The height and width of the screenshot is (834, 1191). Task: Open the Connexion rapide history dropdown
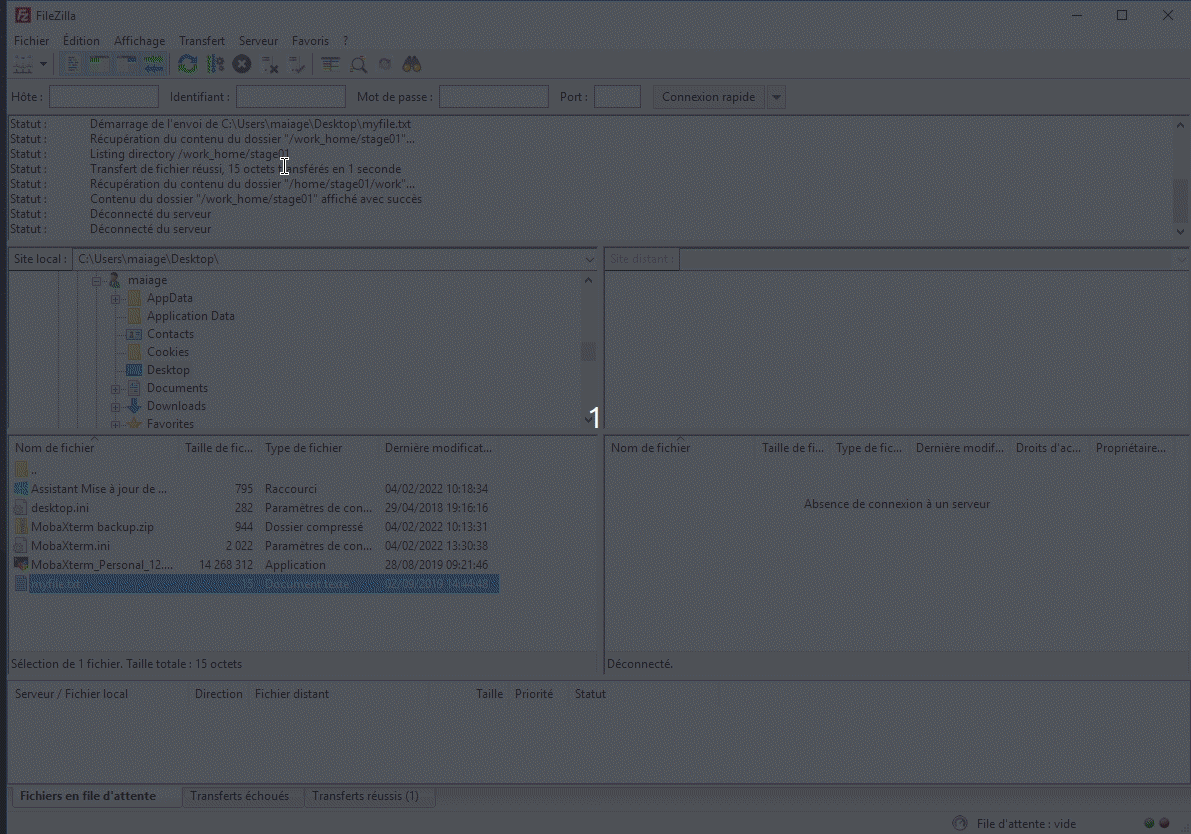[x=776, y=97]
